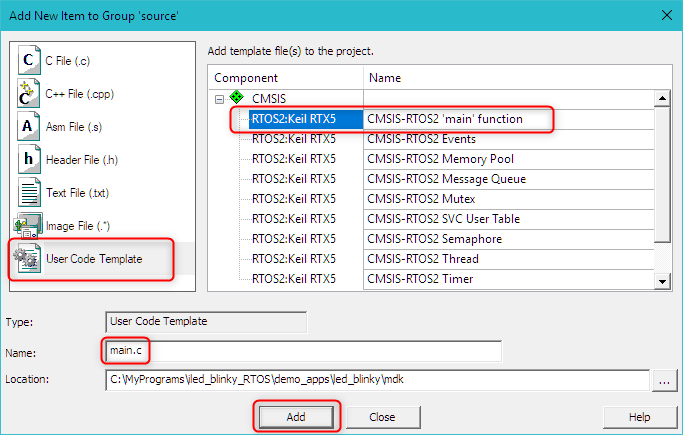Image resolution: width=683 pixels, height=435 pixels.
Task: Choose the 'Text File (.txt)' label
Action: [x=78, y=193]
